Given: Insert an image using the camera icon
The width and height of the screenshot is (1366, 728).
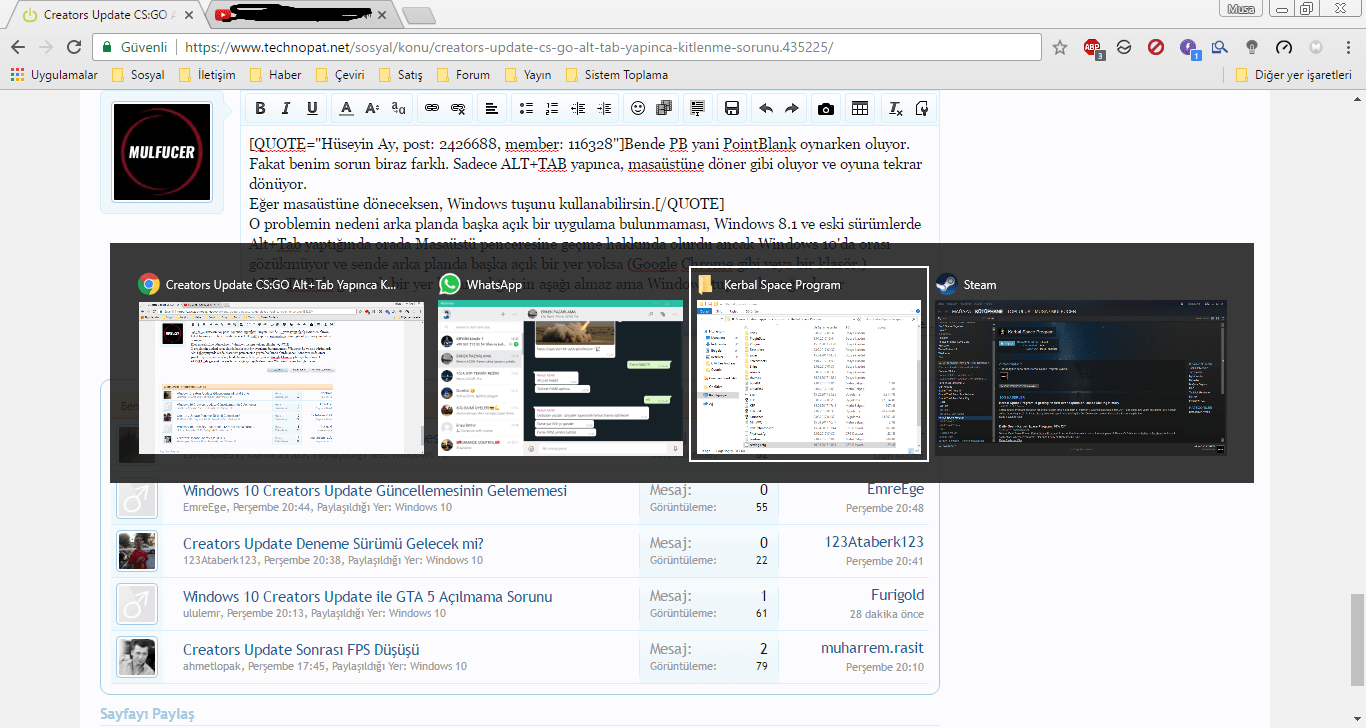Looking at the screenshot, I should (x=826, y=108).
